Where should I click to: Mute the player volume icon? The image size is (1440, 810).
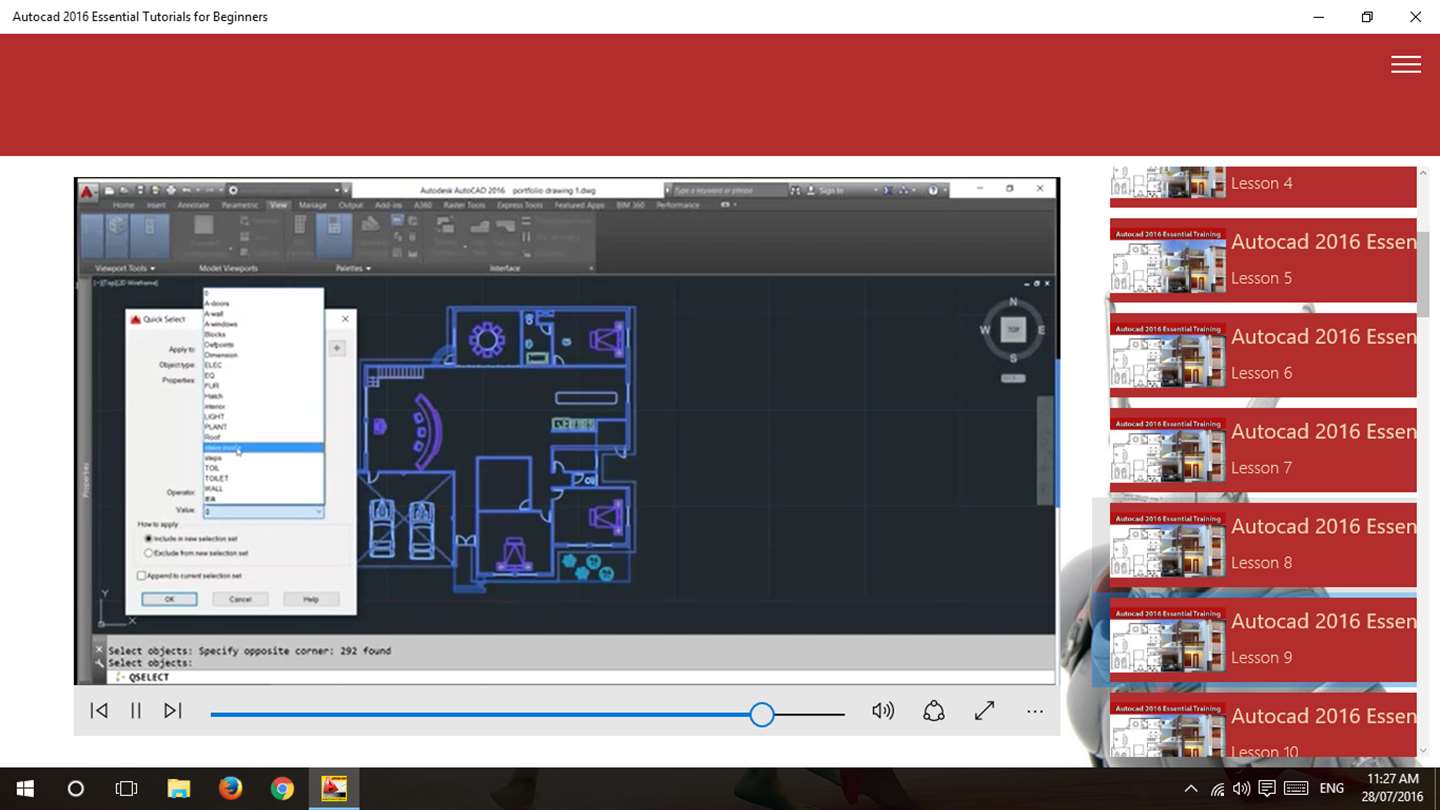point(882,711)
